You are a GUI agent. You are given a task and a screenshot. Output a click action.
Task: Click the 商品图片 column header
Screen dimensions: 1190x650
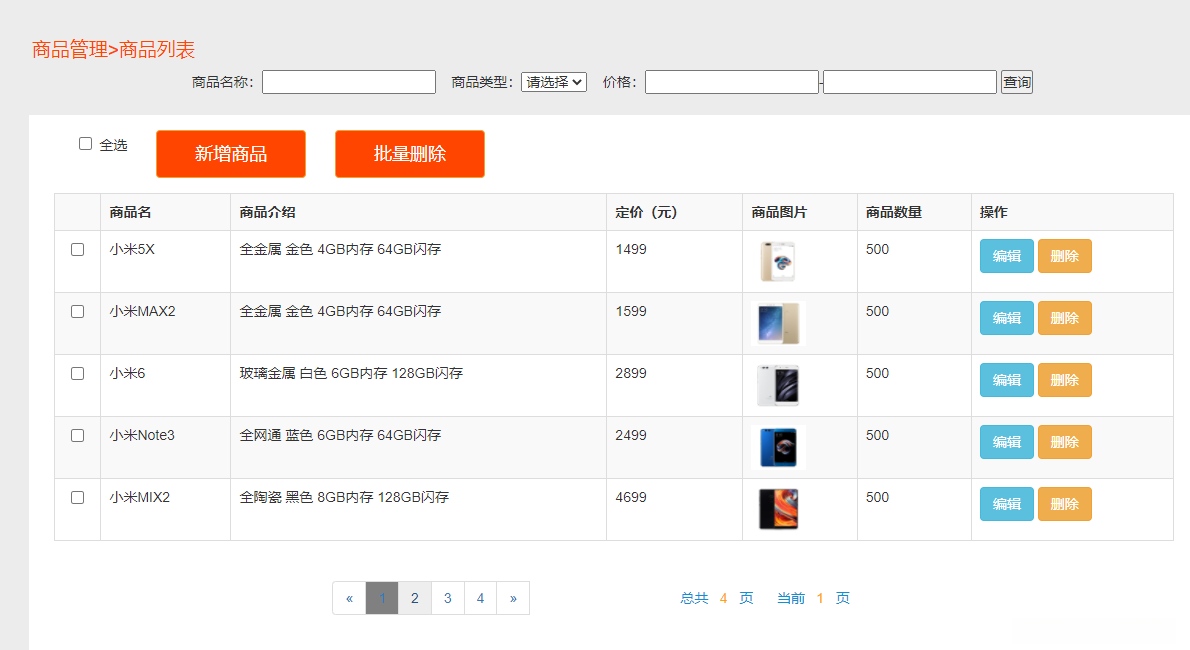point(779,213)
